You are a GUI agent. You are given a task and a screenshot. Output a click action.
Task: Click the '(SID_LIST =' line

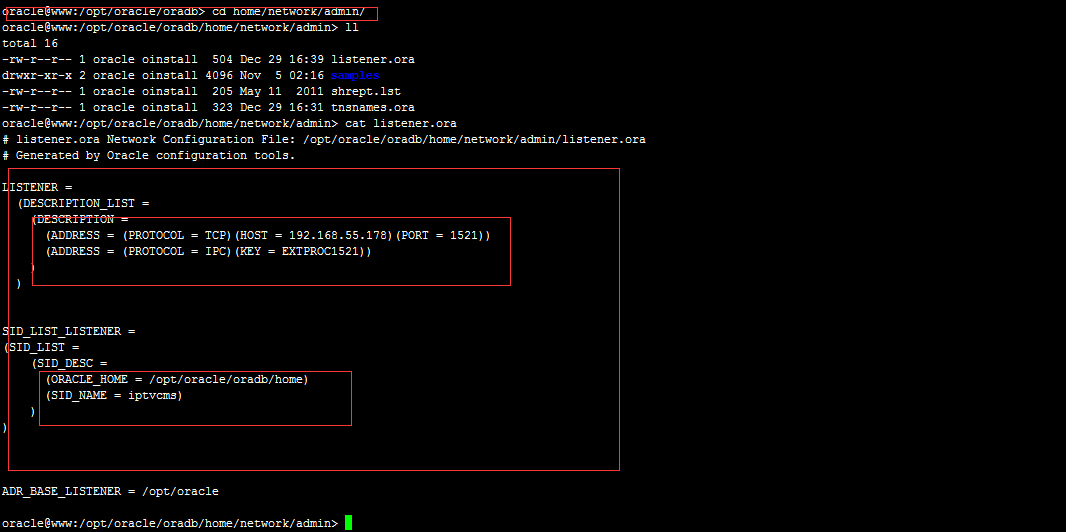pos(41,348)
